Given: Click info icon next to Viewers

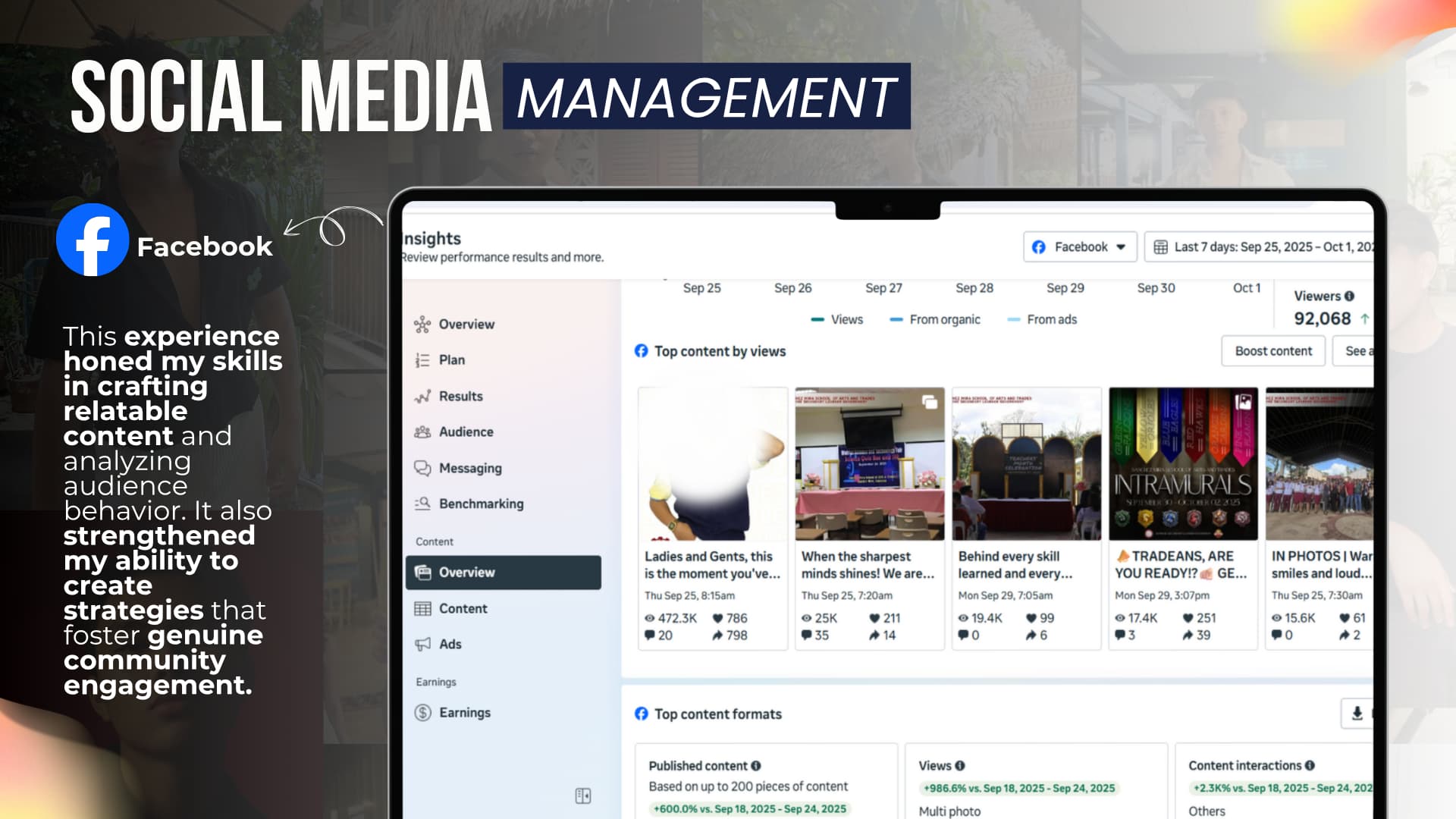Looking at the screenshot, I should pyautogui.click(x=1349, y=297).
